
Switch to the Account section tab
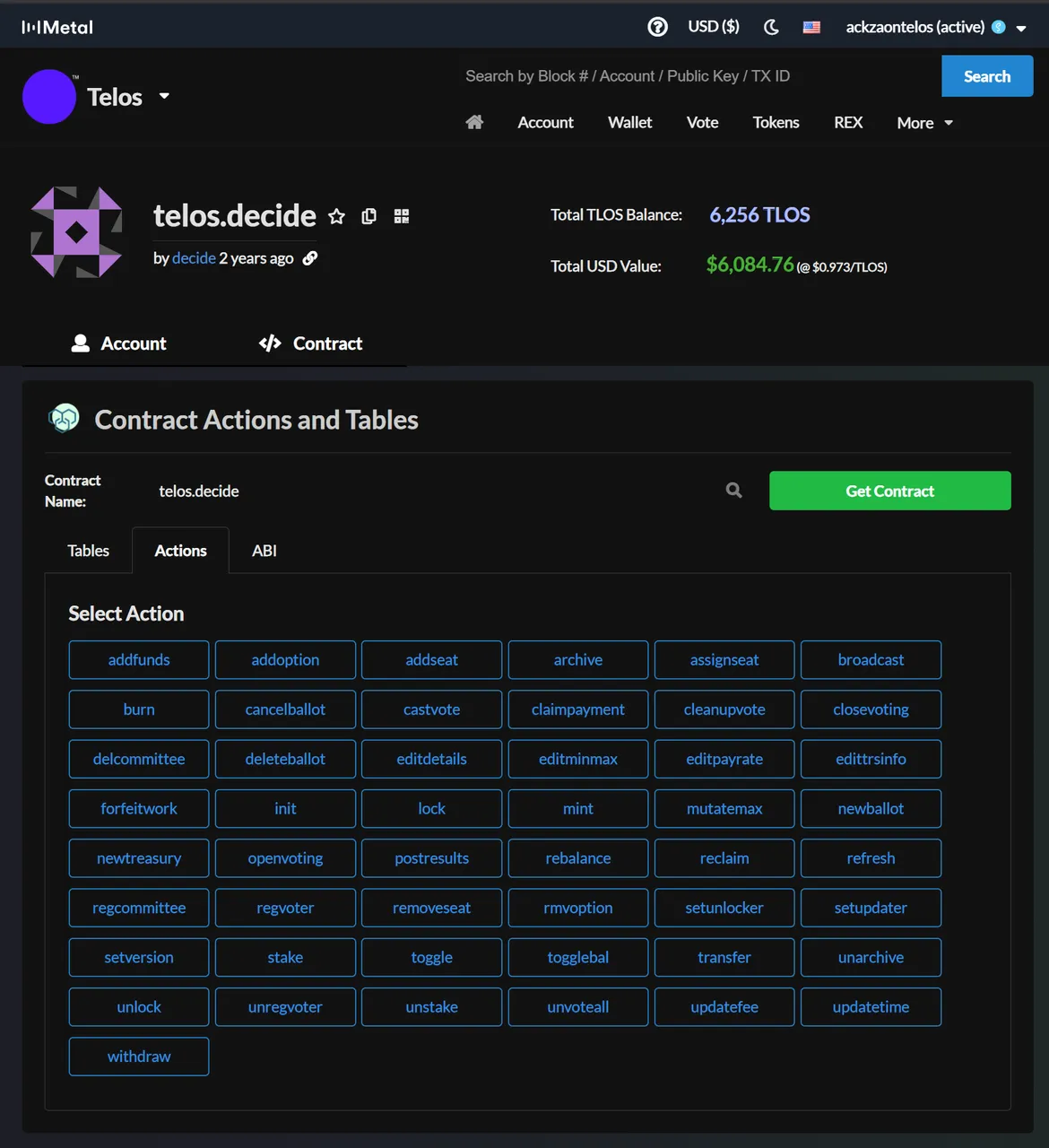coord(118,344)
